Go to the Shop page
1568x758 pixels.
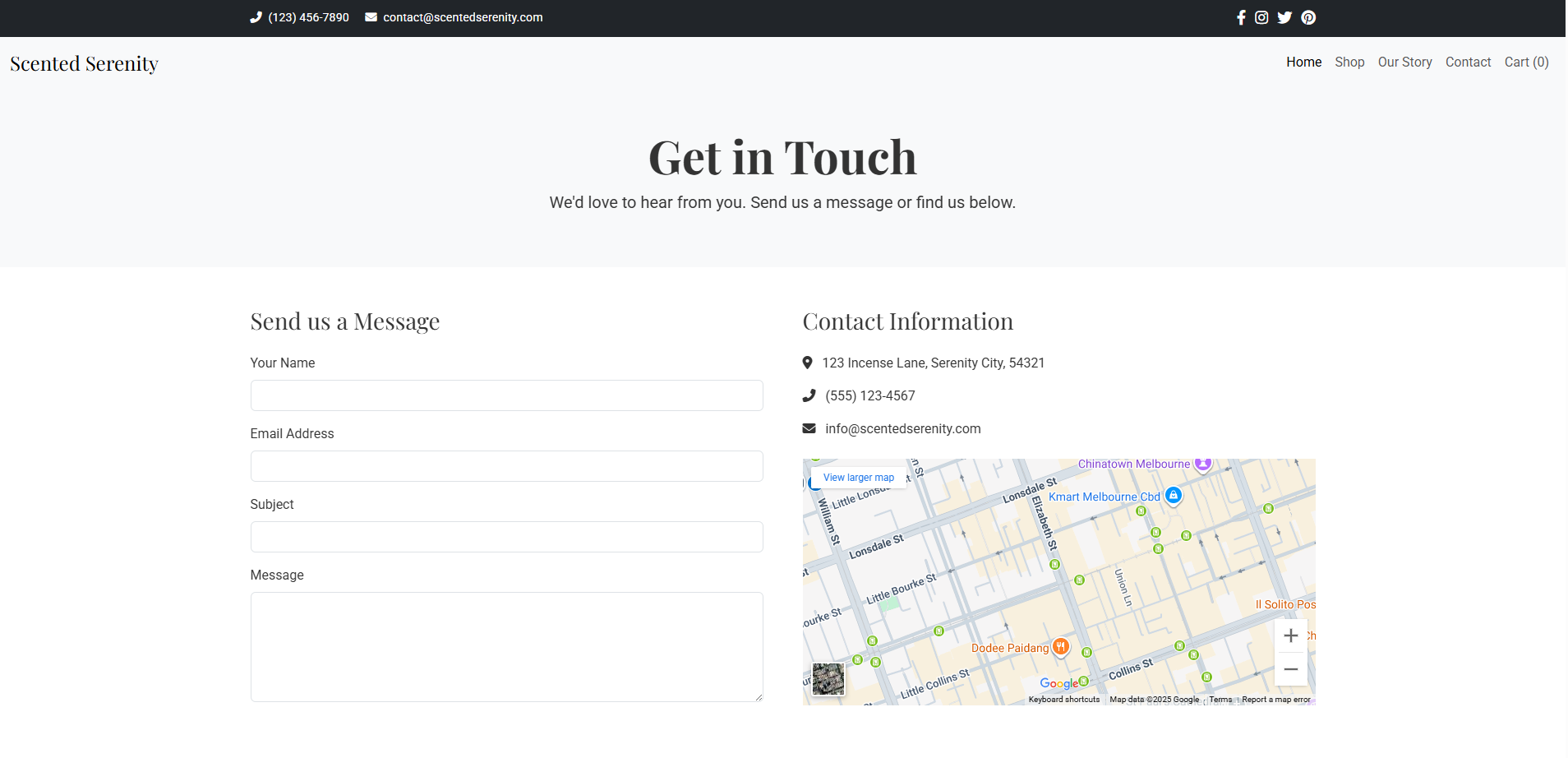pyautogui.click(x=1349, y=62)
